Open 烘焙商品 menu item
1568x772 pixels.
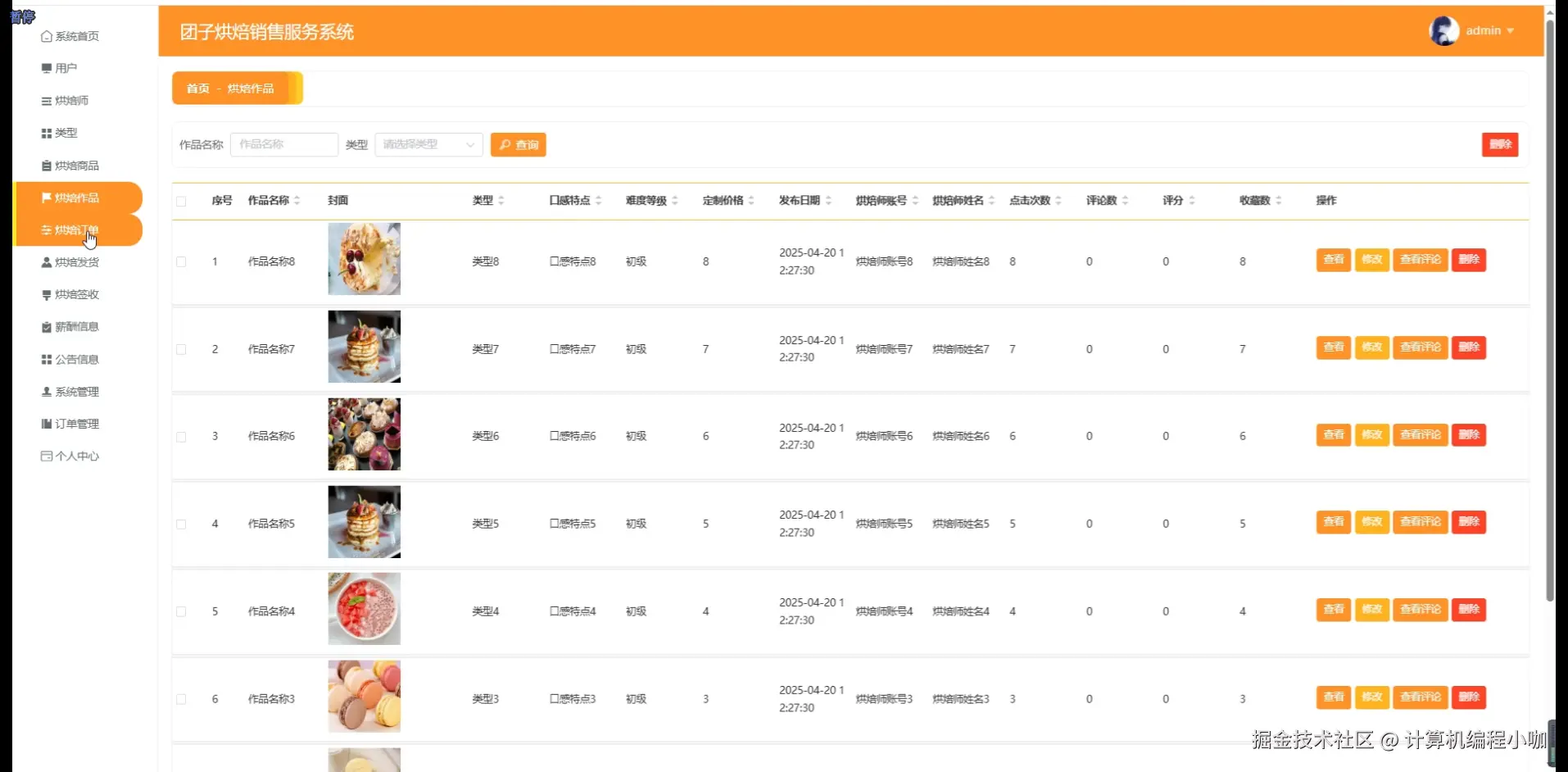coord(78,166)
